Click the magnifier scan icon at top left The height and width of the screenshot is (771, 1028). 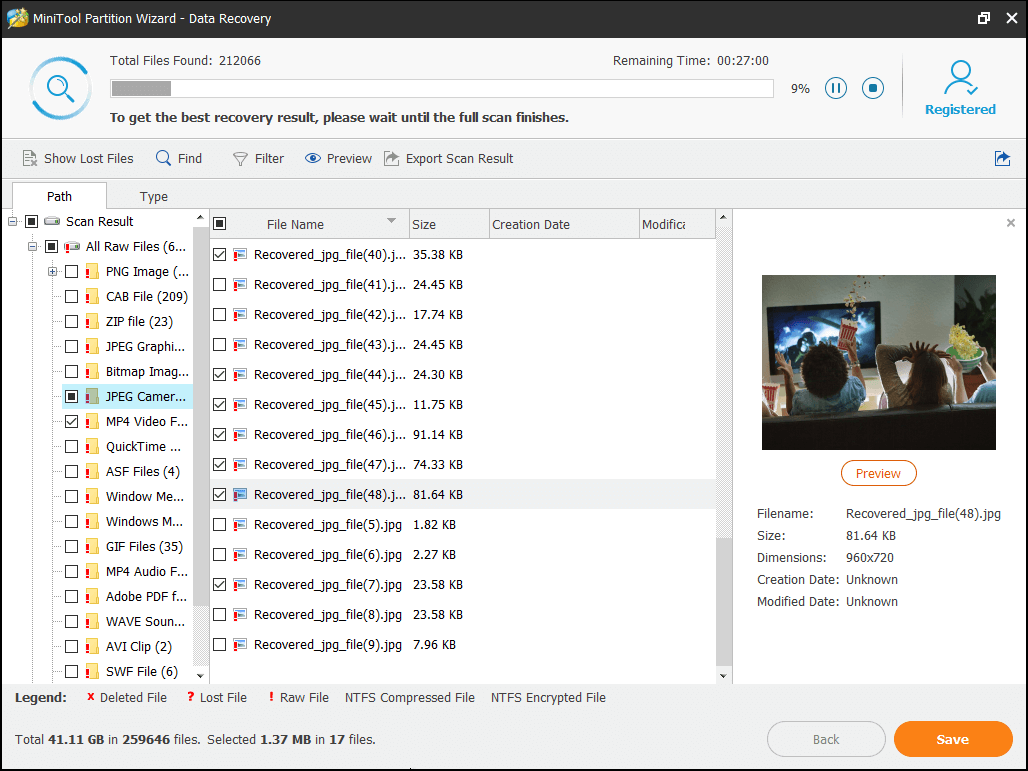60,88
